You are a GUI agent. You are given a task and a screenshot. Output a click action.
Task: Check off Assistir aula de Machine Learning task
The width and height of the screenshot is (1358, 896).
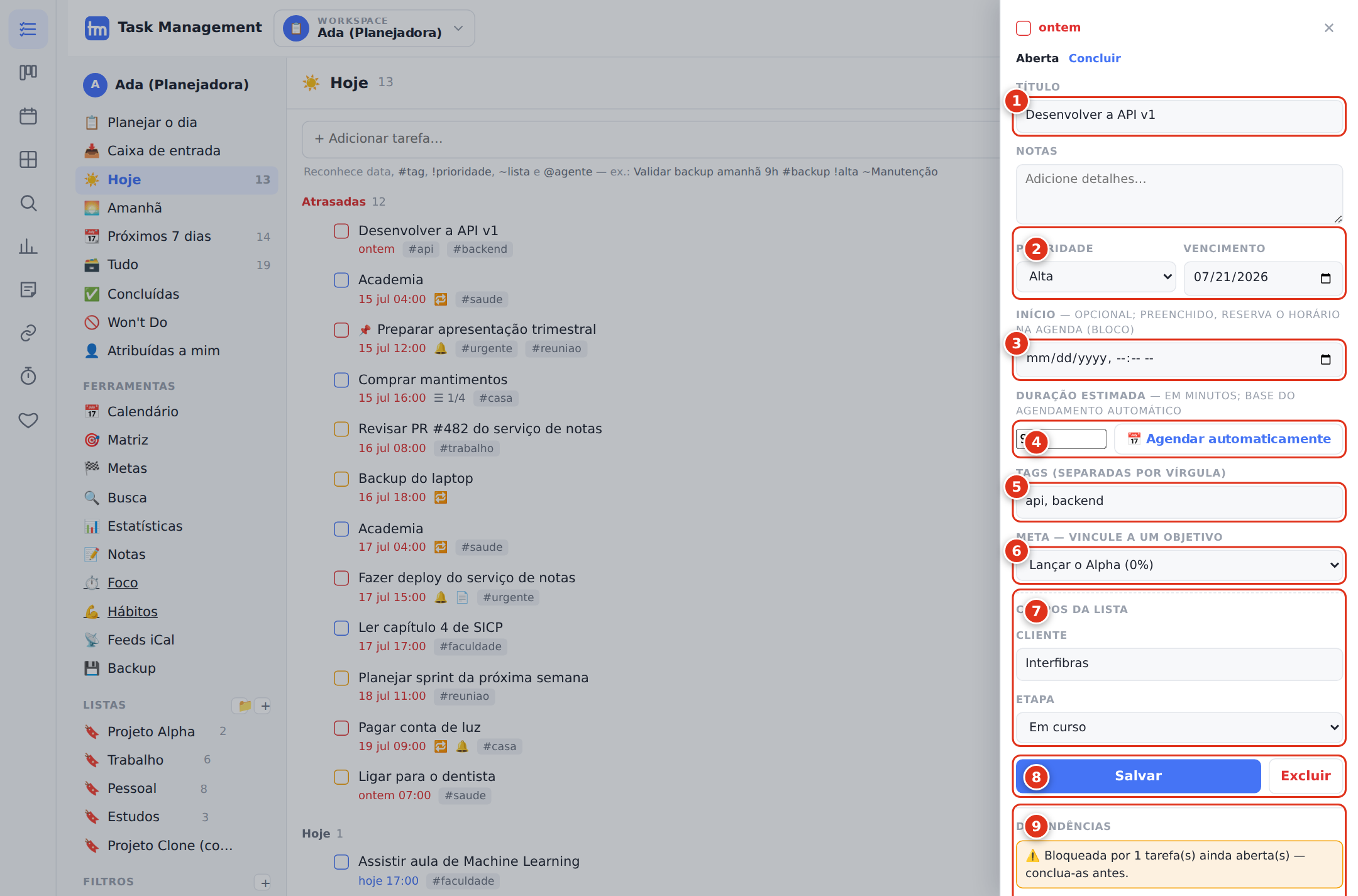coord(341,861)
